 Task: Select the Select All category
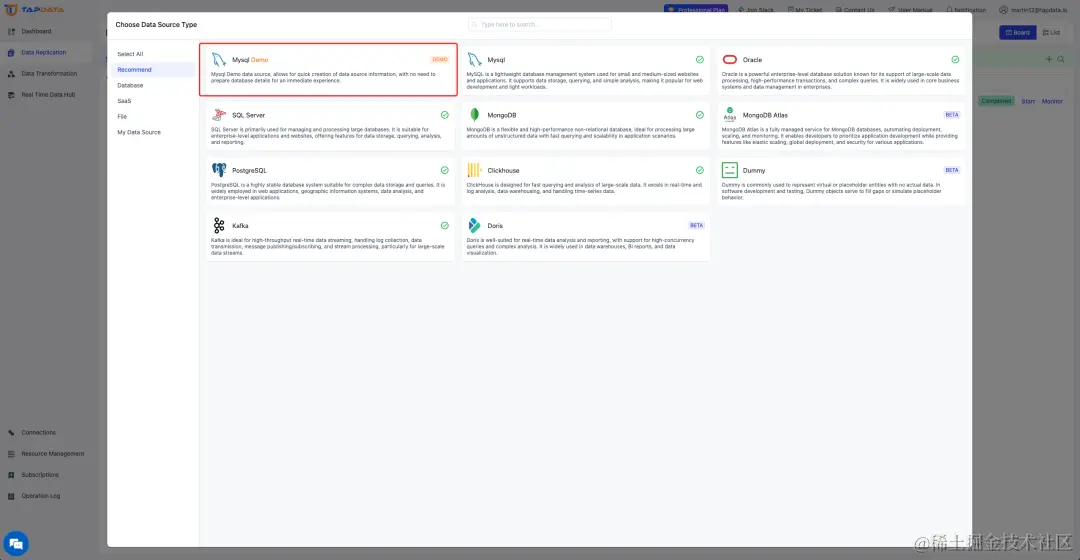(x=130, y=54)
